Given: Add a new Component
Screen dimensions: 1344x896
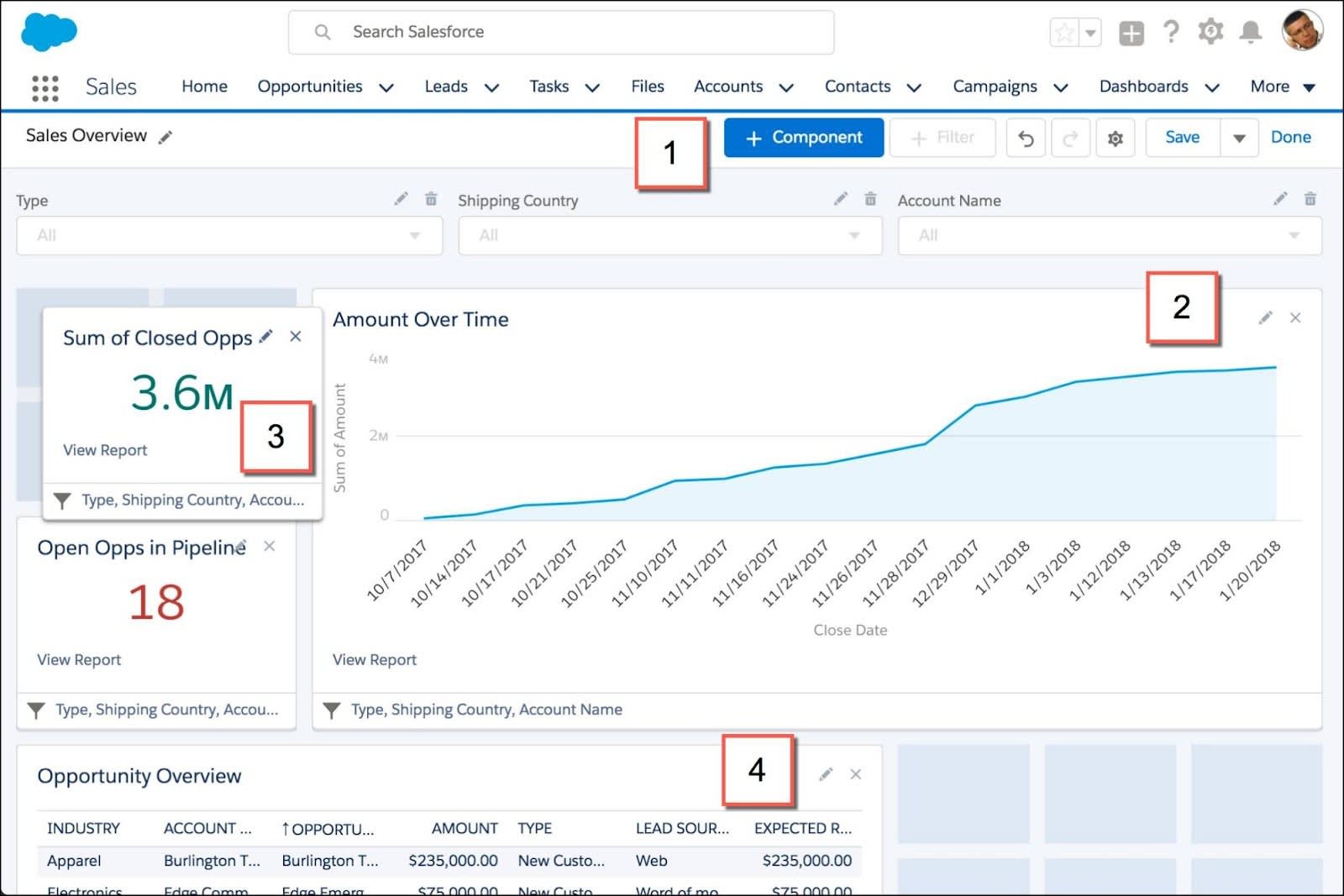Looking at the screenshot, I should tap(804, 138).
